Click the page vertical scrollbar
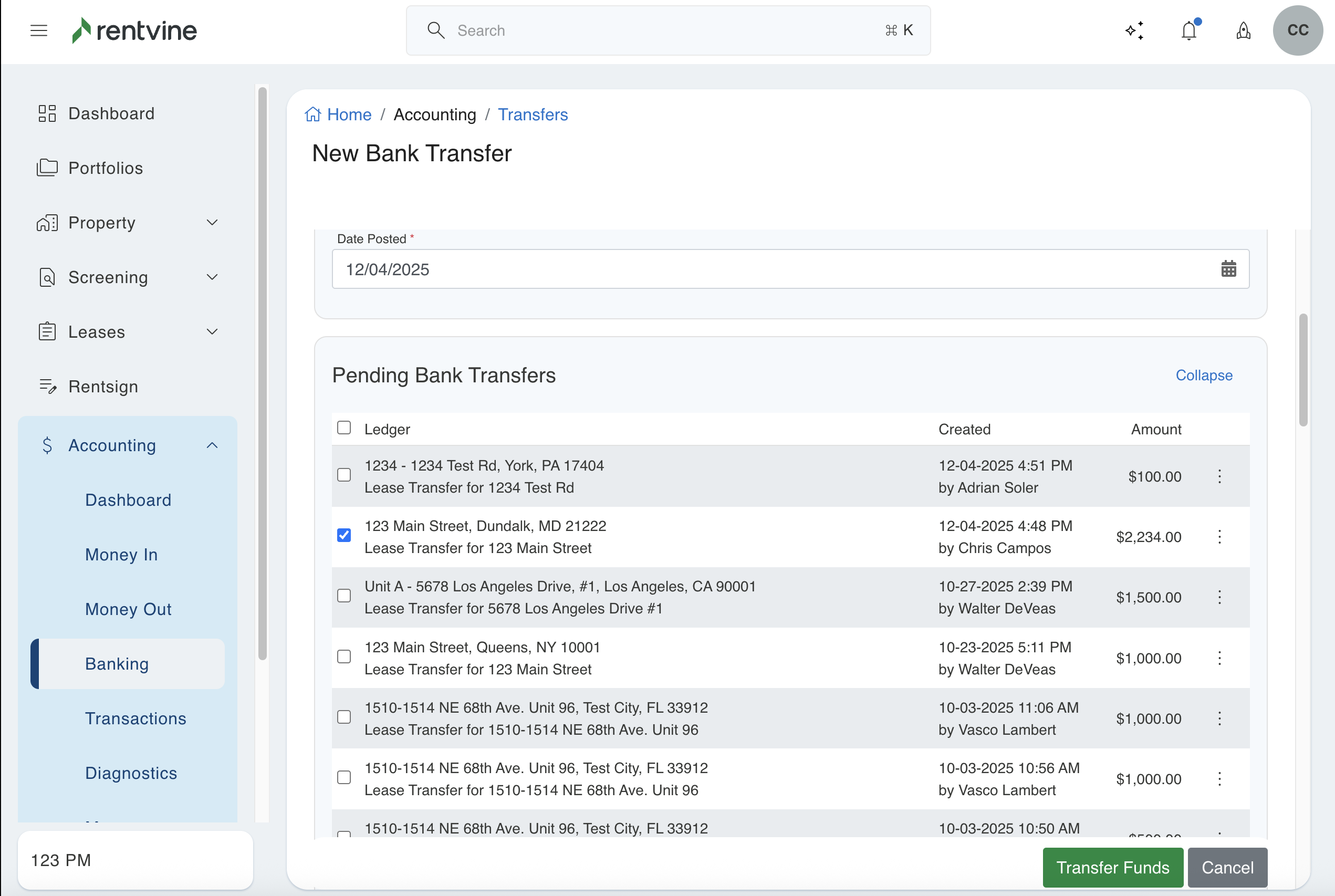Image resolution: width=1335 pixels, height=896 pixels. pyautogui.click(x=1302, y=369)
